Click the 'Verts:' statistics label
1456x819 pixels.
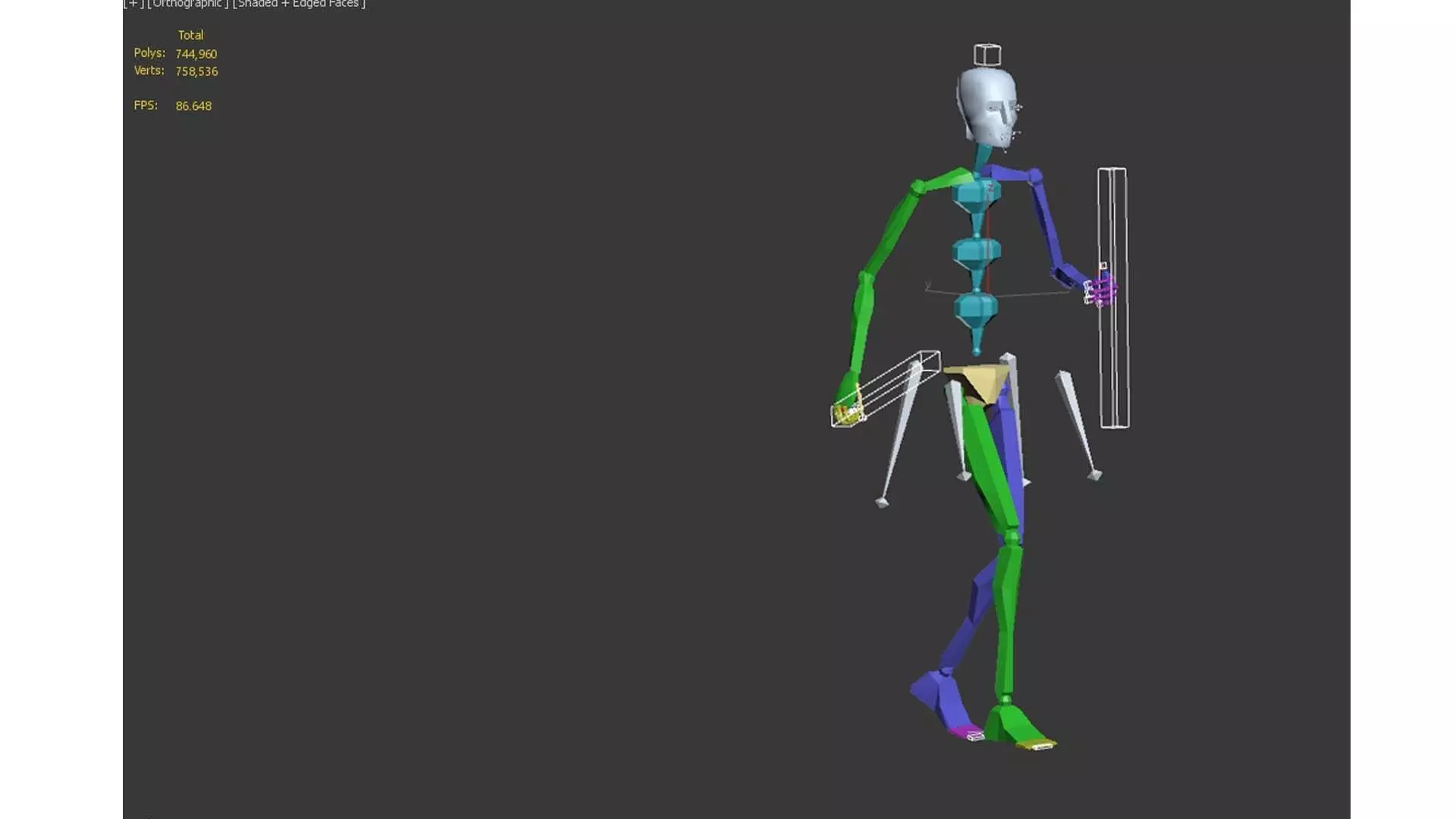(149, 70)
